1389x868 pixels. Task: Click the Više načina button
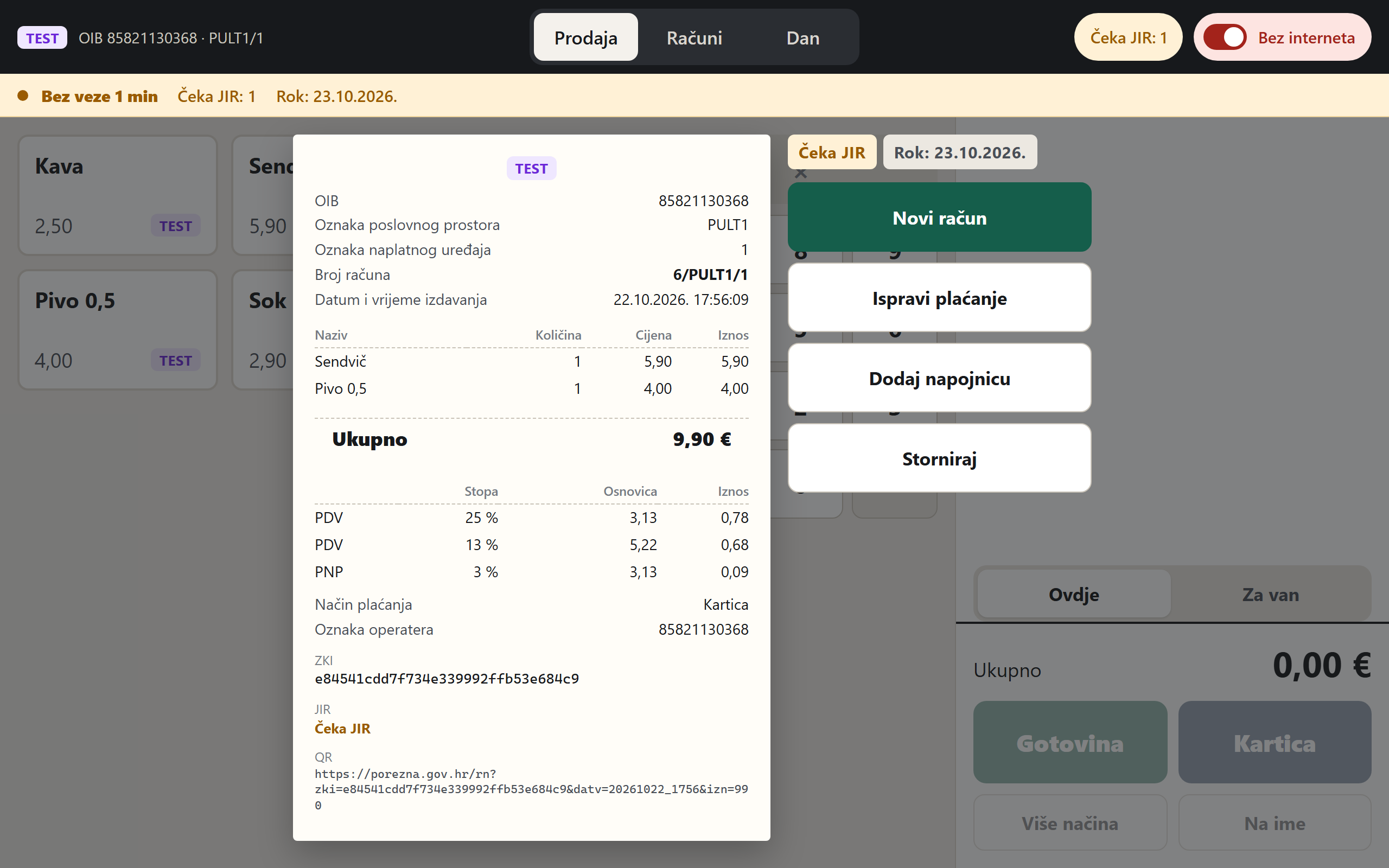point(1070,822)
